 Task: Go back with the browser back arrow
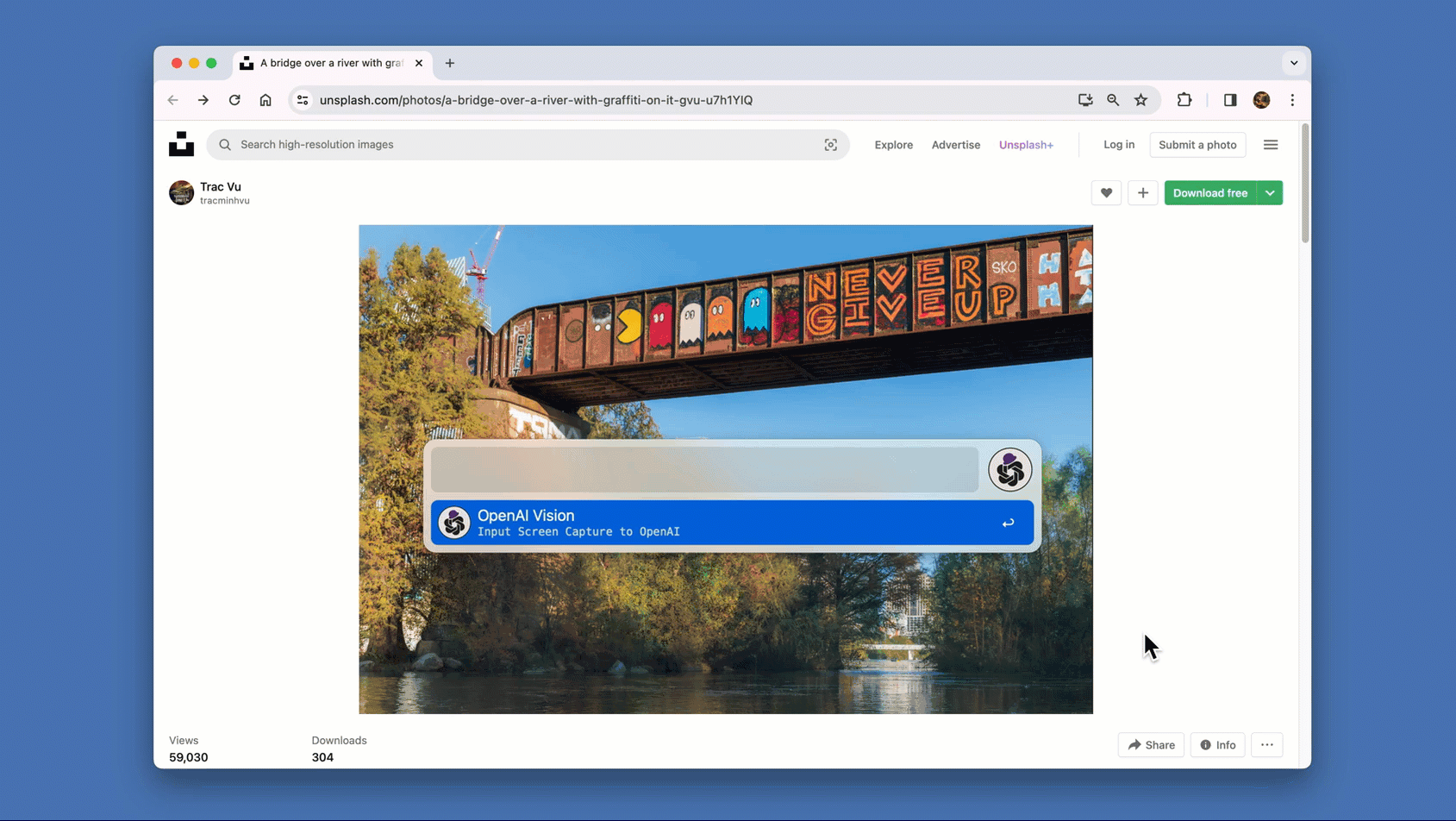173,100
